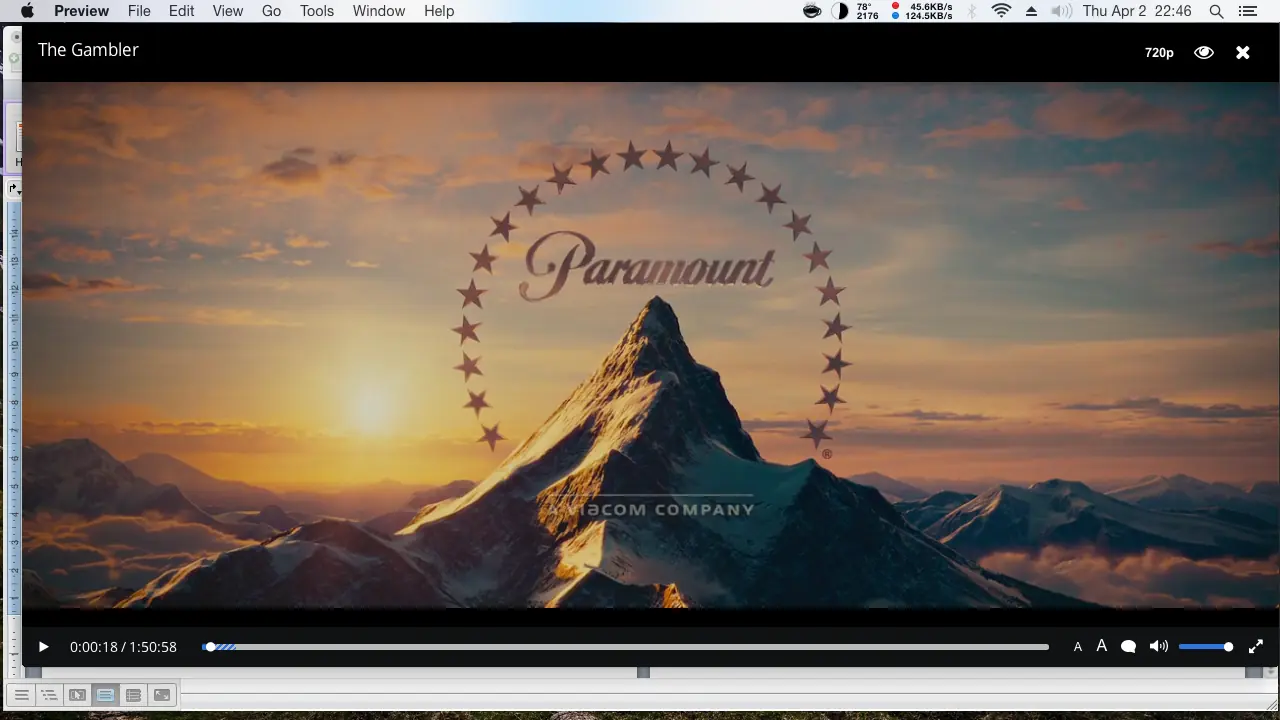This screenshot has width=1280, height=720.
Task: Open the Edit menu
Action: (x=182, y=11)
